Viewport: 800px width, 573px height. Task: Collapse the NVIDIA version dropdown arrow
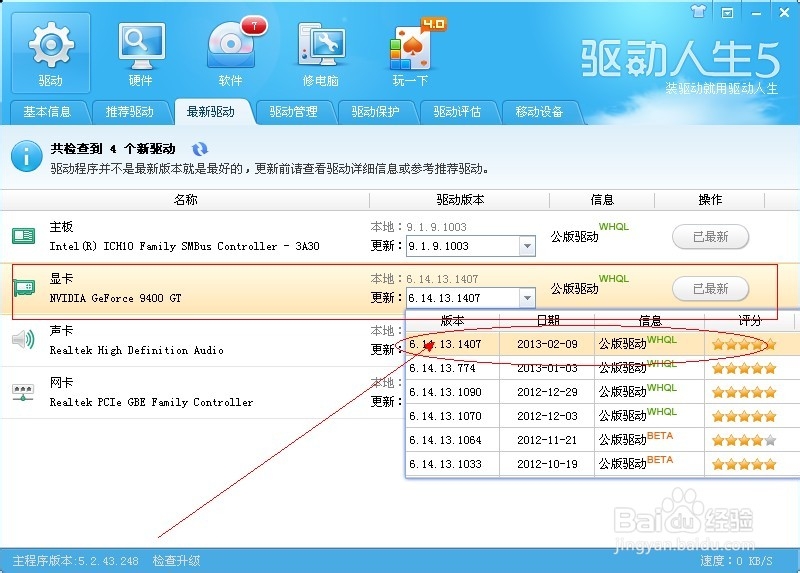527,298
